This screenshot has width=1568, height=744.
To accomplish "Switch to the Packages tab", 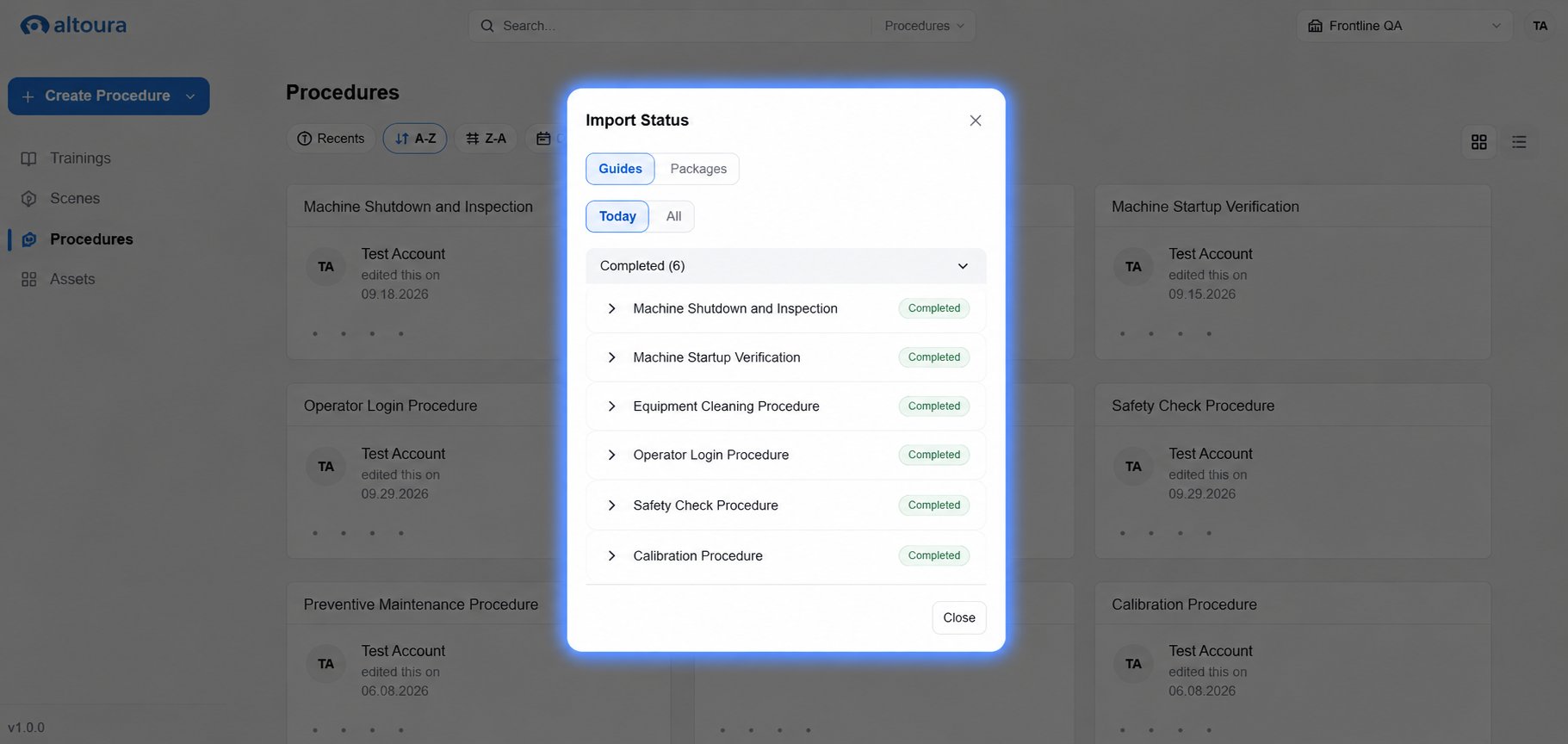I will (x=698, y=169).
